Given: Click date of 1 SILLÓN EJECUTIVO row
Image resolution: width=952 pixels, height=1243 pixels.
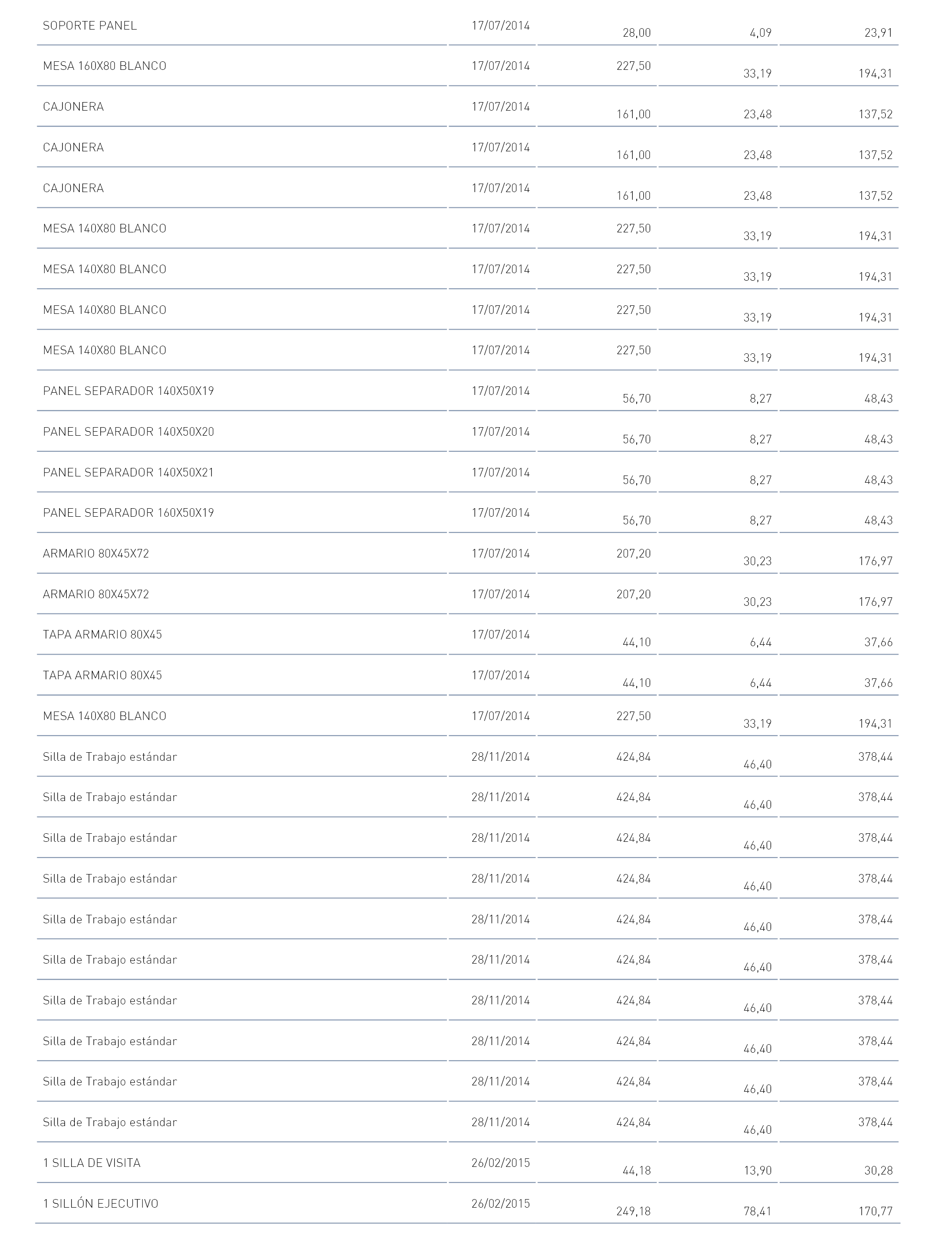Looking at the screenshot, I should click(x=500, y=1203).
